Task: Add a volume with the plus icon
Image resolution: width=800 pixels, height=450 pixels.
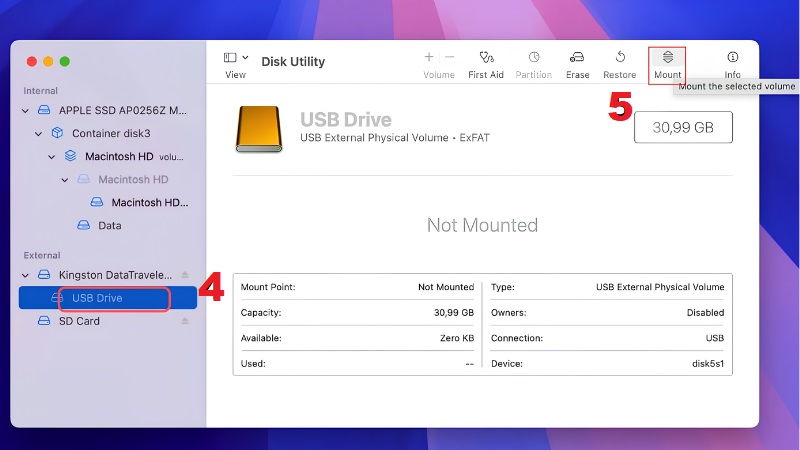Action: (429, 57)
